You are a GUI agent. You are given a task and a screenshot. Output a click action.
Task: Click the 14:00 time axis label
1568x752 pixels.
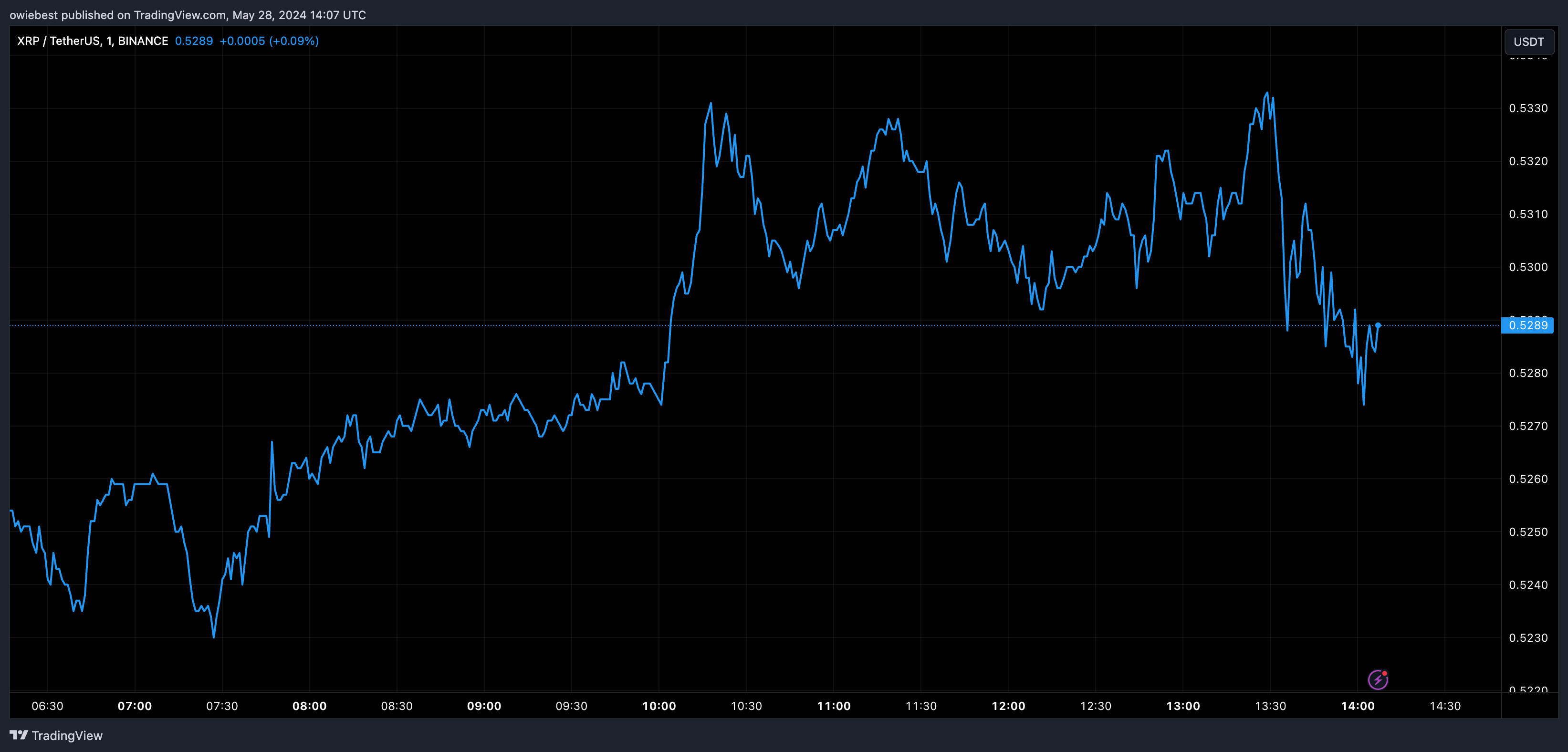pos(1358,706)
